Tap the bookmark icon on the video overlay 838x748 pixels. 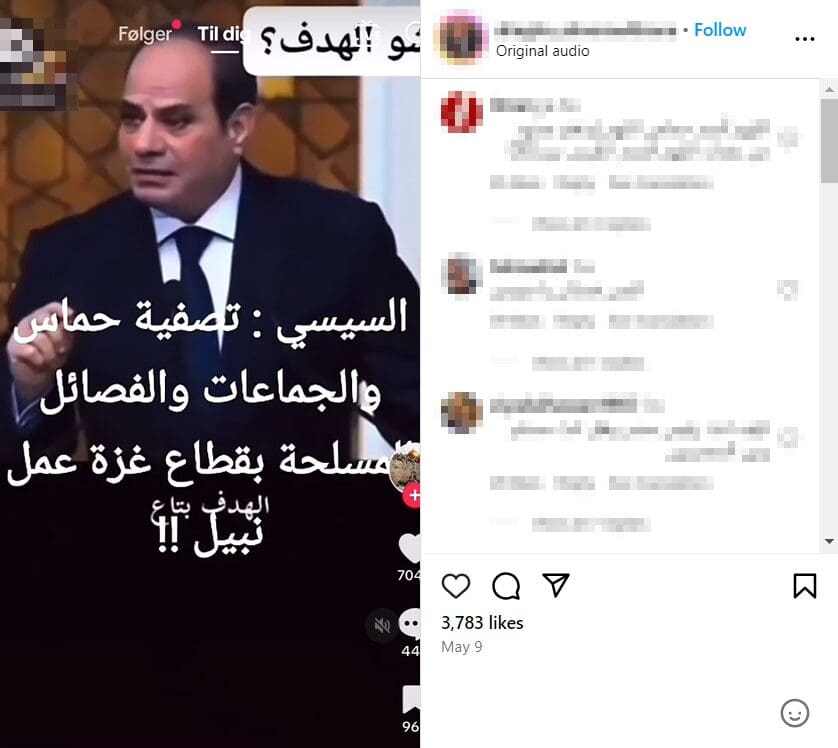(x=411, y=699)
